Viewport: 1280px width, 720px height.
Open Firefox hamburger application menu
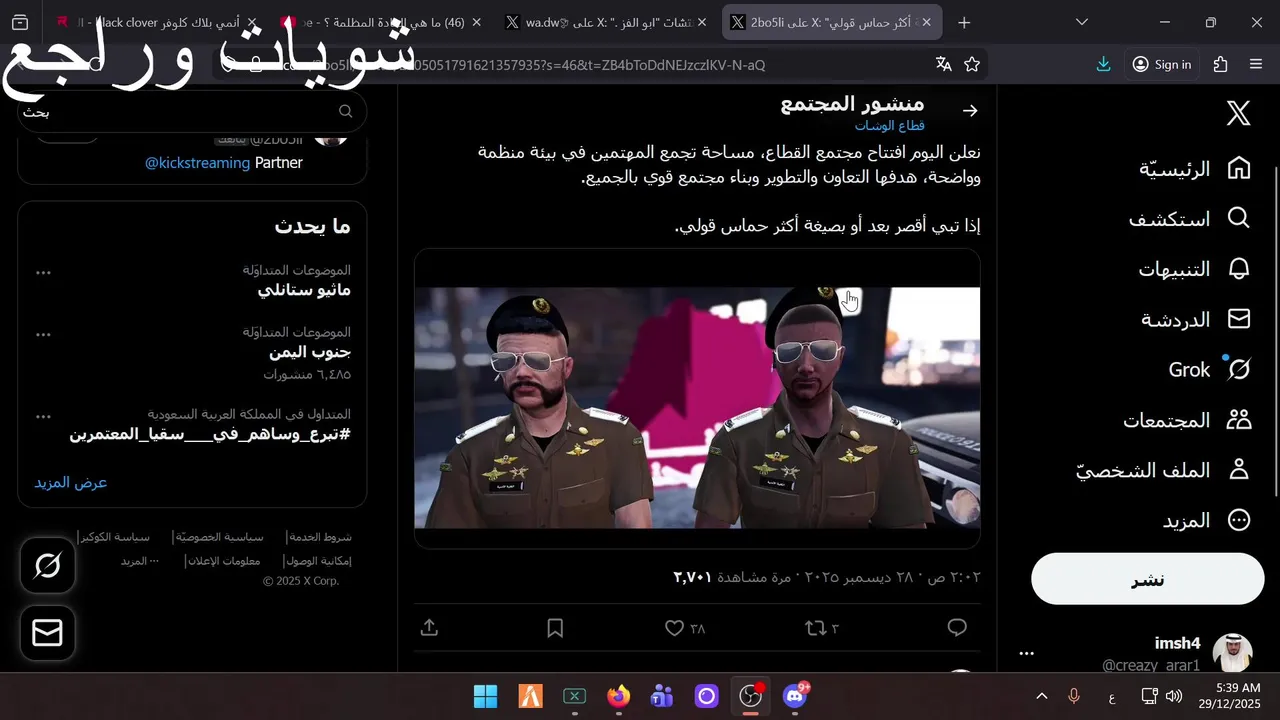1256,64
